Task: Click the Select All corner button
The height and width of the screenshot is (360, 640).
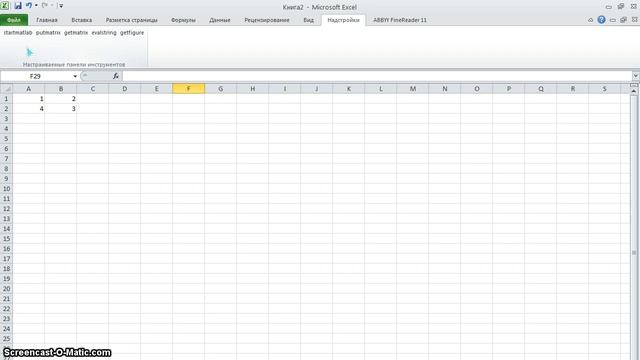Action: (7, 89)
